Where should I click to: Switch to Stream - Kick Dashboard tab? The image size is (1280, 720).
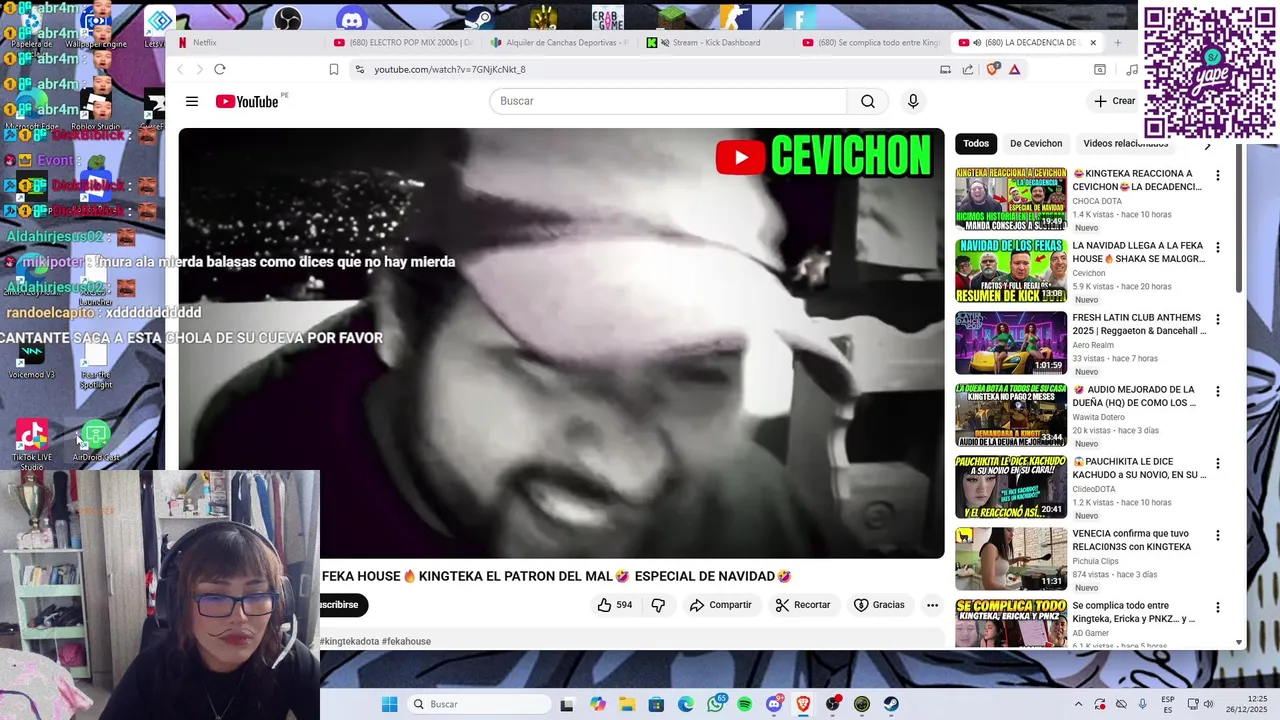click(716, 43)
